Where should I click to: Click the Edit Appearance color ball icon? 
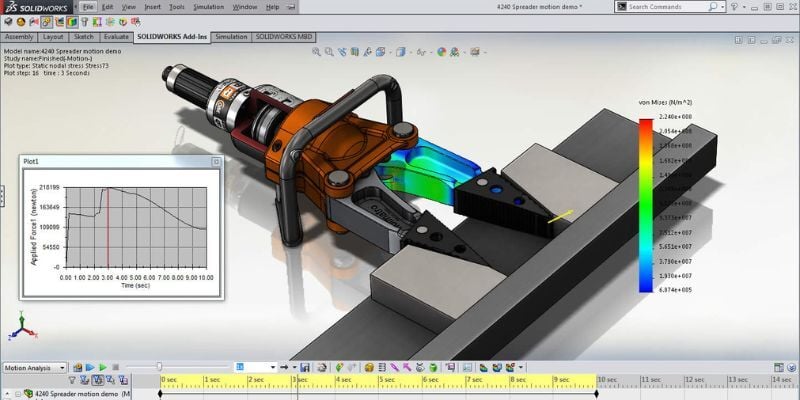tap(442, 52)
